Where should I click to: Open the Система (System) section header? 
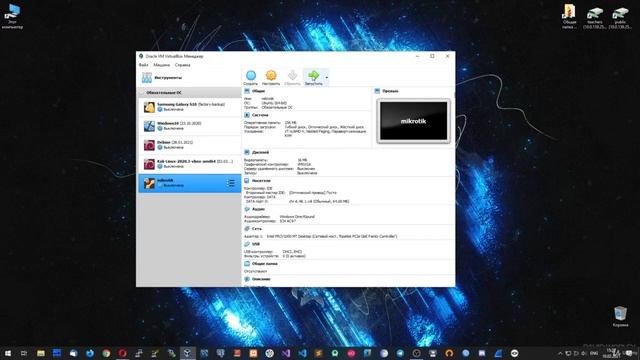coord(260,115)
